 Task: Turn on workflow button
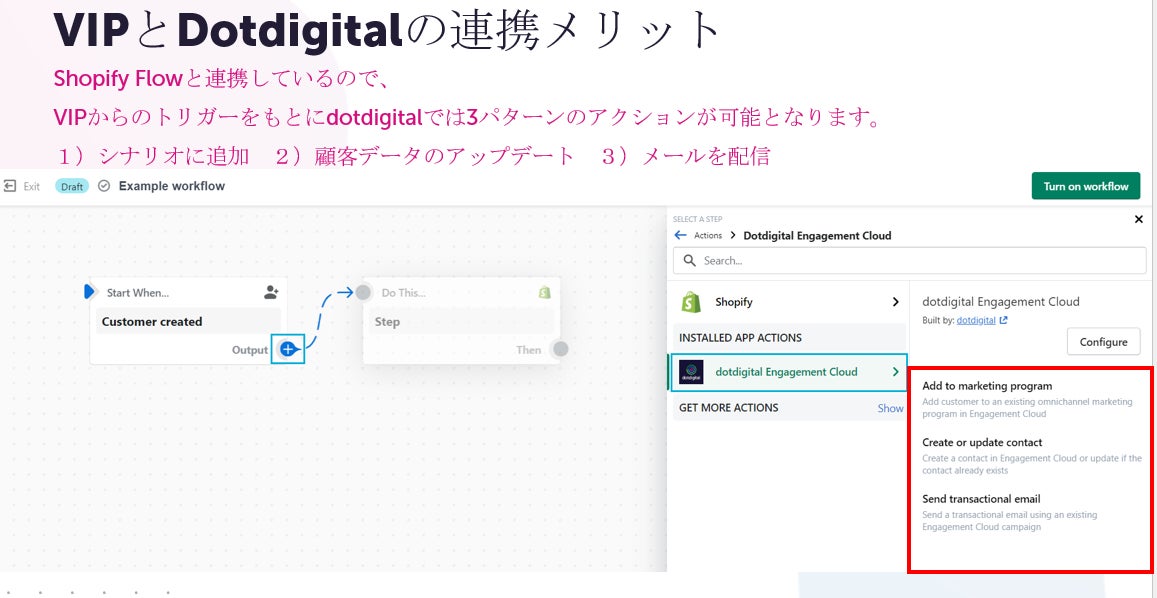(1085, 186)
